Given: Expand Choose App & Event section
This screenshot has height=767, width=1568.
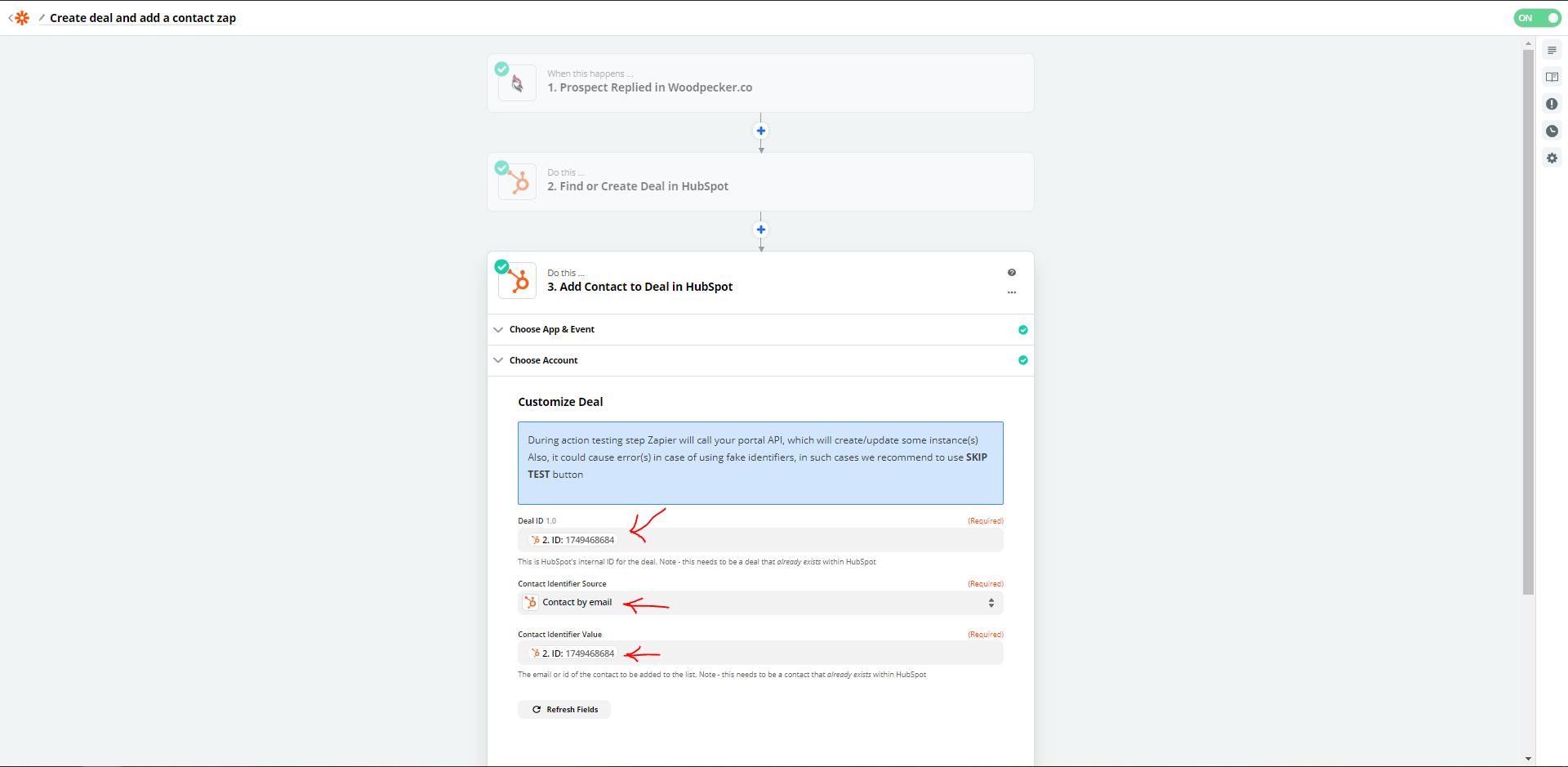Looking at the screenshot, I should coord(760,330).
